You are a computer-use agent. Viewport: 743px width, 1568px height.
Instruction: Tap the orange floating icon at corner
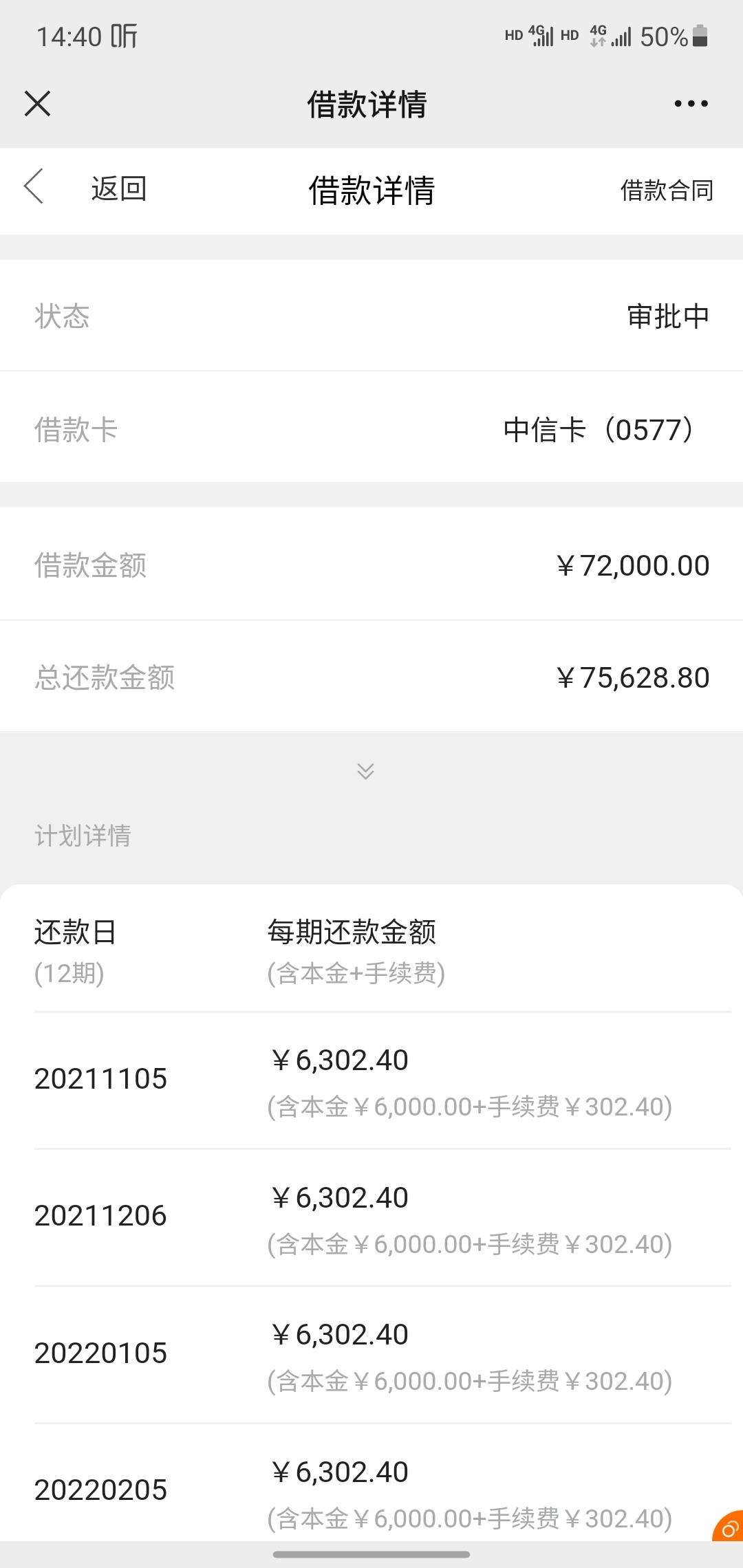click(x=728, y=1526)
